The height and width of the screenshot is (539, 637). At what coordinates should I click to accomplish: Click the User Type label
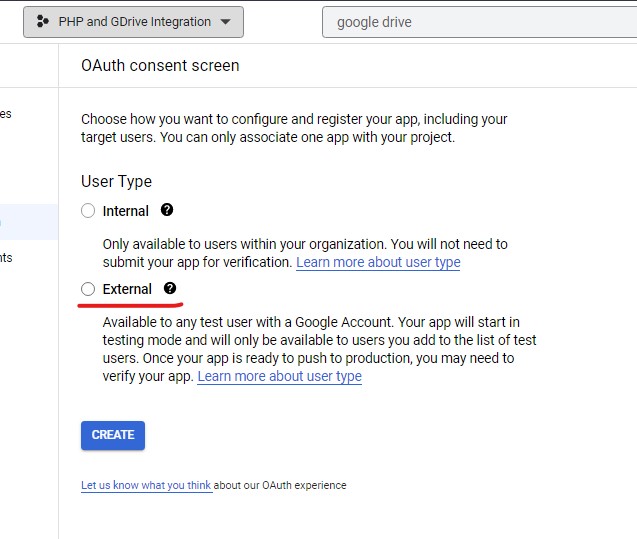click(x=116, y=181)
